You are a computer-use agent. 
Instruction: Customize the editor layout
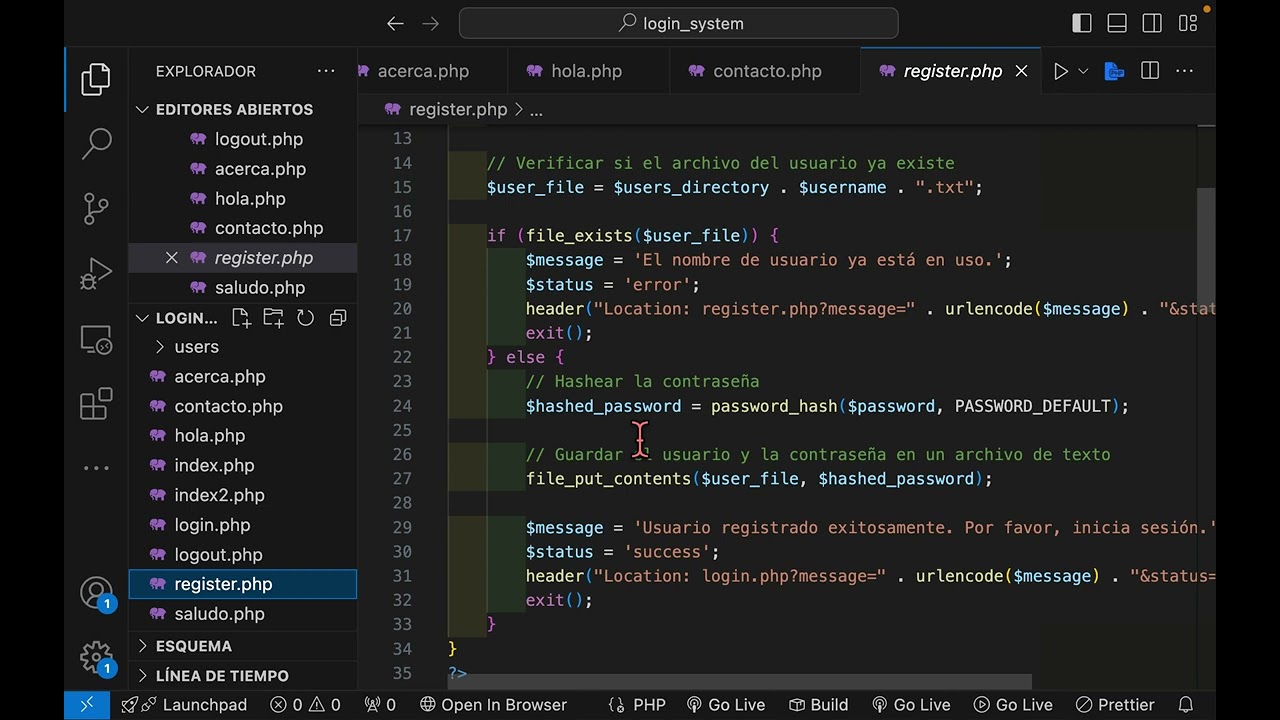[x=1187, y=23]
